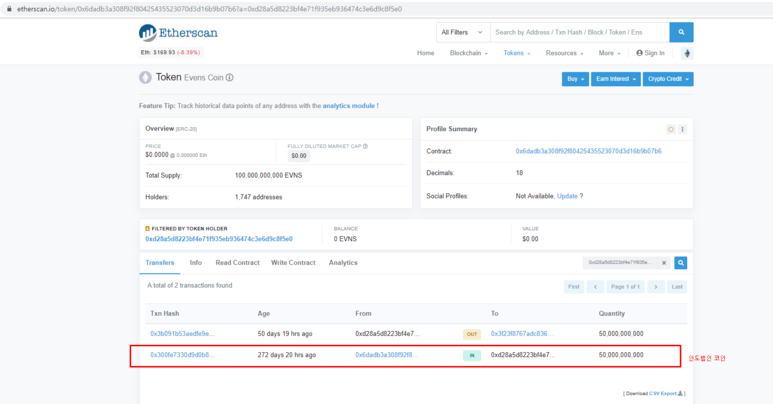Switch to the Info tab
The width and height of the screenshot is (773, 404).
click(x=196, y=263)
